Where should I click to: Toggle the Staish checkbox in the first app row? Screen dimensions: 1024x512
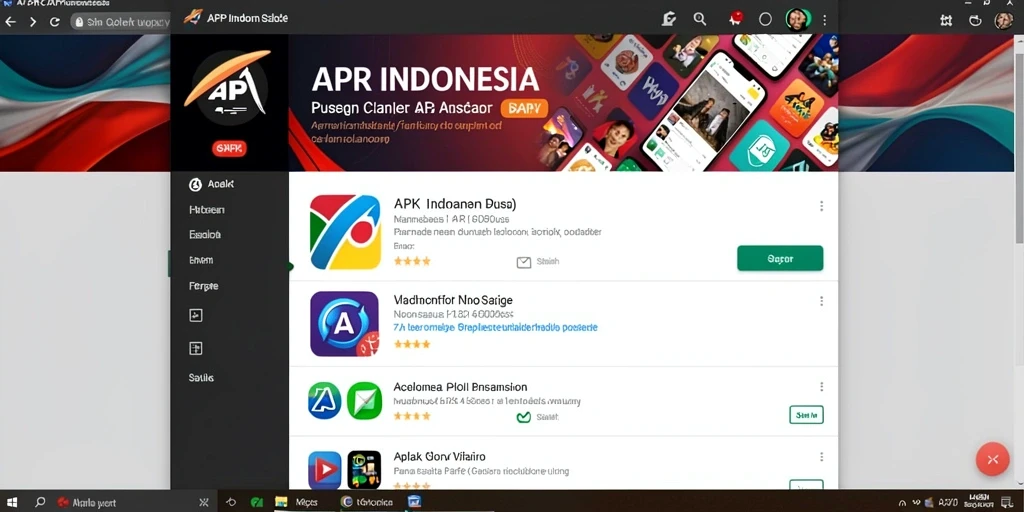coord(524,262)
